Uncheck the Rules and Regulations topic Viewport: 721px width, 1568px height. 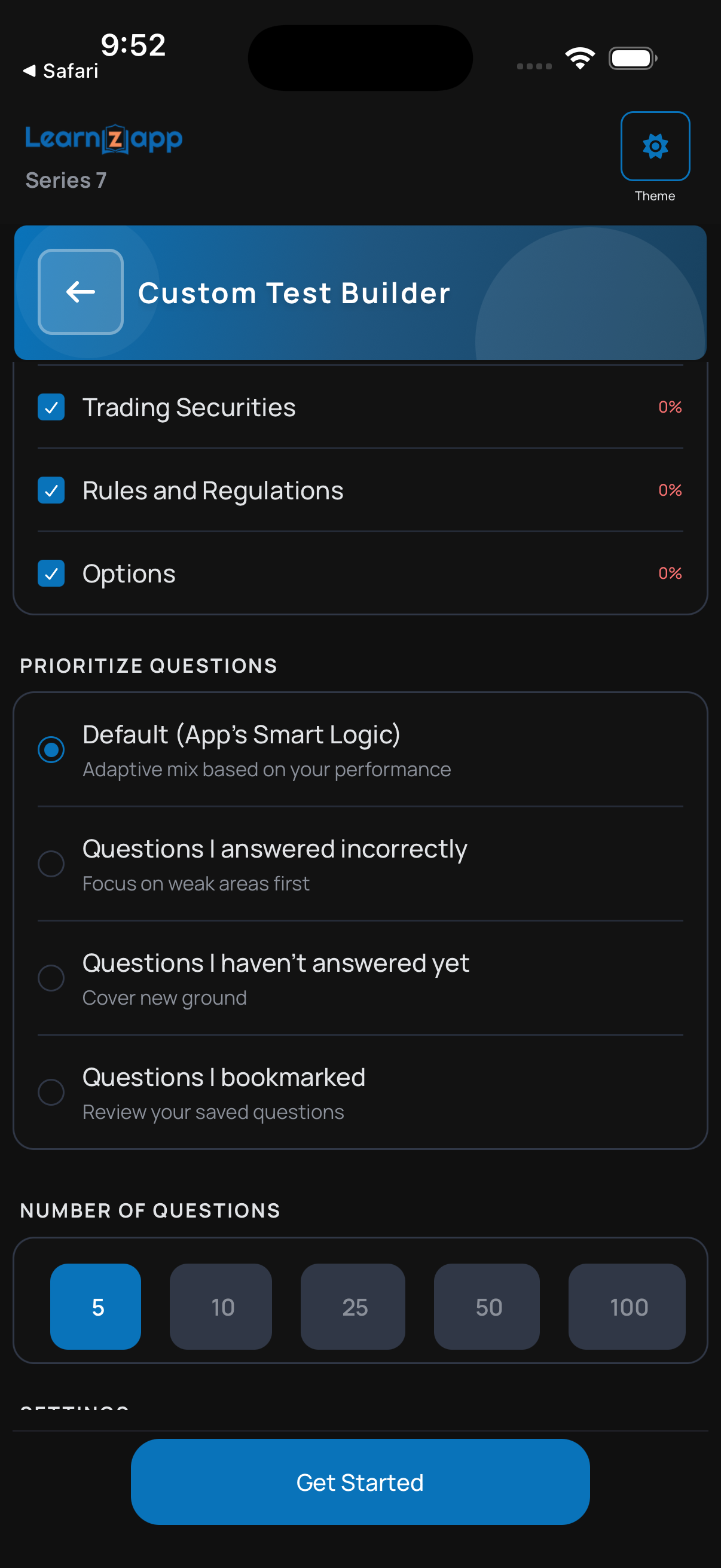[x=51, y=490]
